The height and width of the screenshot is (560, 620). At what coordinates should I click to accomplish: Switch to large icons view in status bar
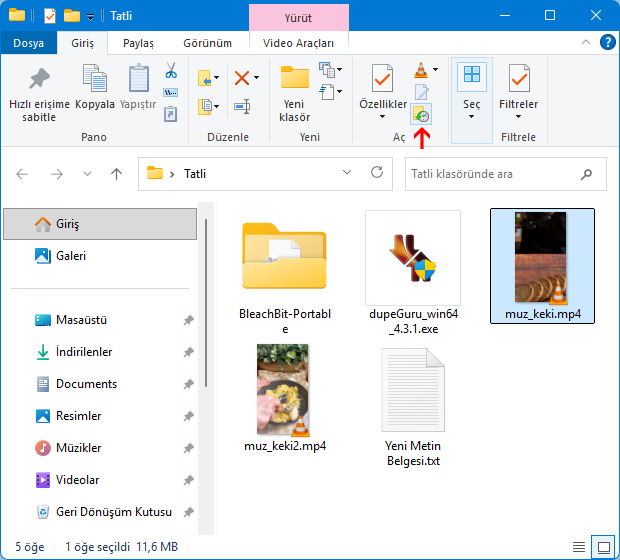(603, 547)
